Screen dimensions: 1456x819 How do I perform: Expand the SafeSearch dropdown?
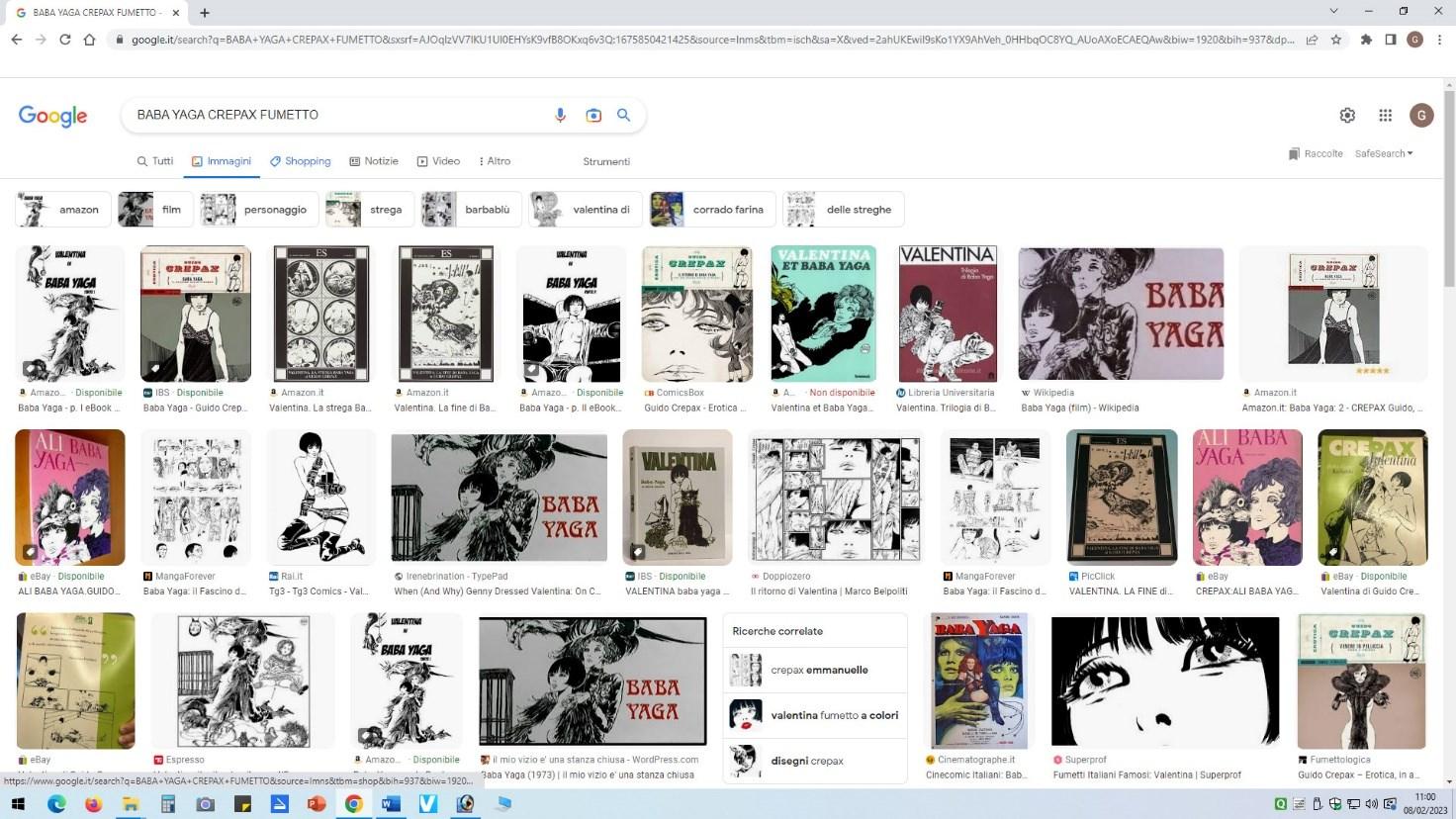coord(1384,153)
